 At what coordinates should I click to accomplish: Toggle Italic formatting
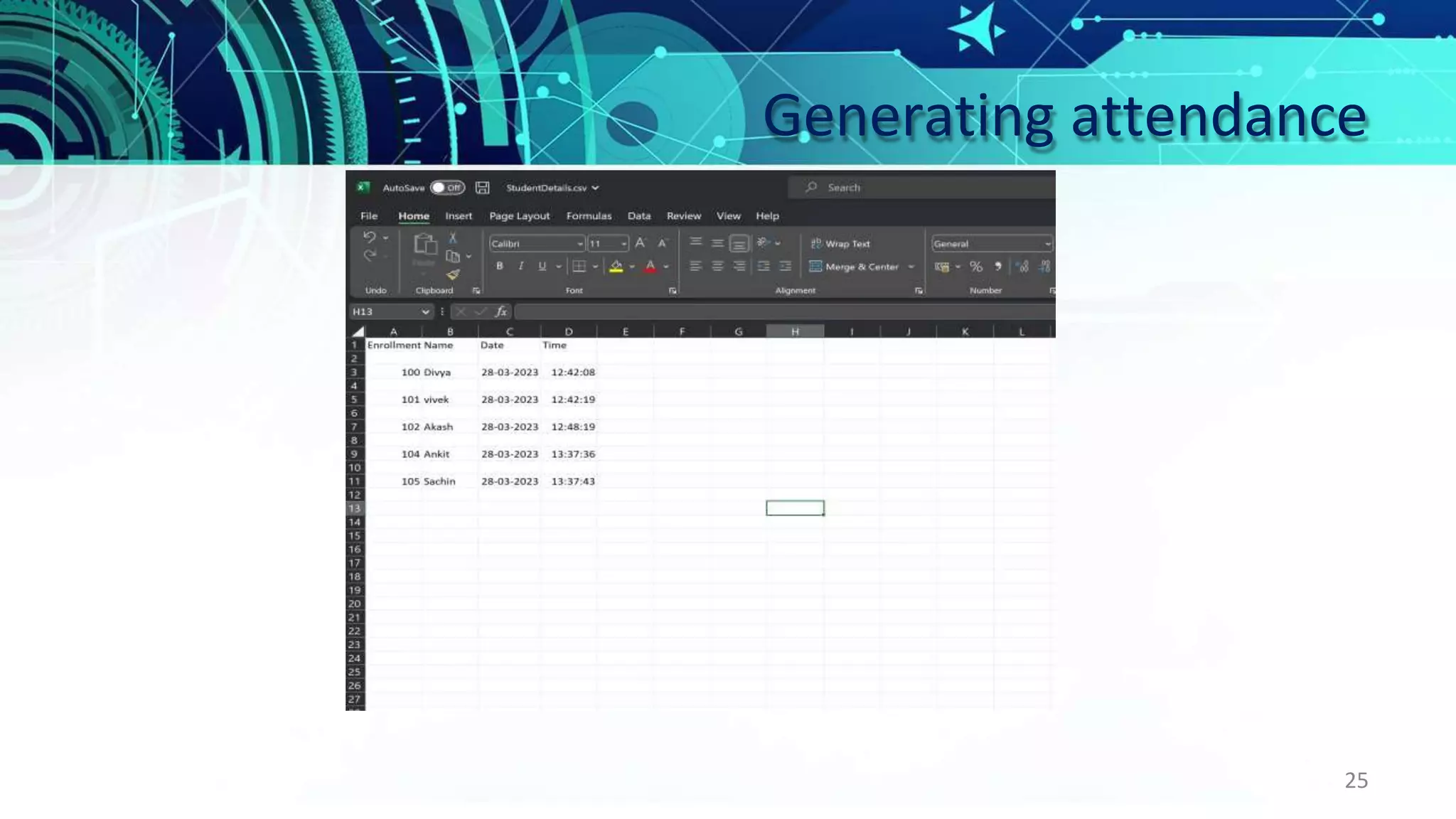pos(521,266)
